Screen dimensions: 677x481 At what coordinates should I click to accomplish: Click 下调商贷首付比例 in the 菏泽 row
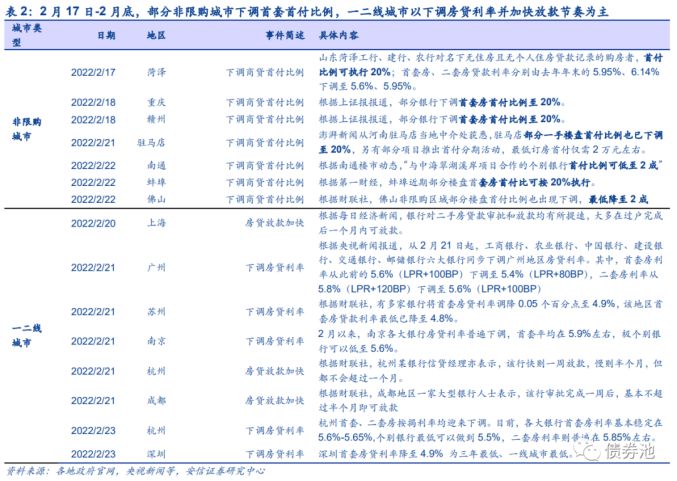click(x=265, y=72)
